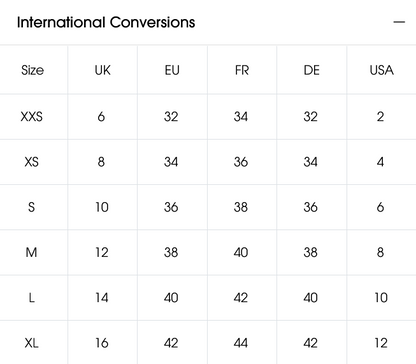
Task: Select the UK column header
Action: (102, 70)
